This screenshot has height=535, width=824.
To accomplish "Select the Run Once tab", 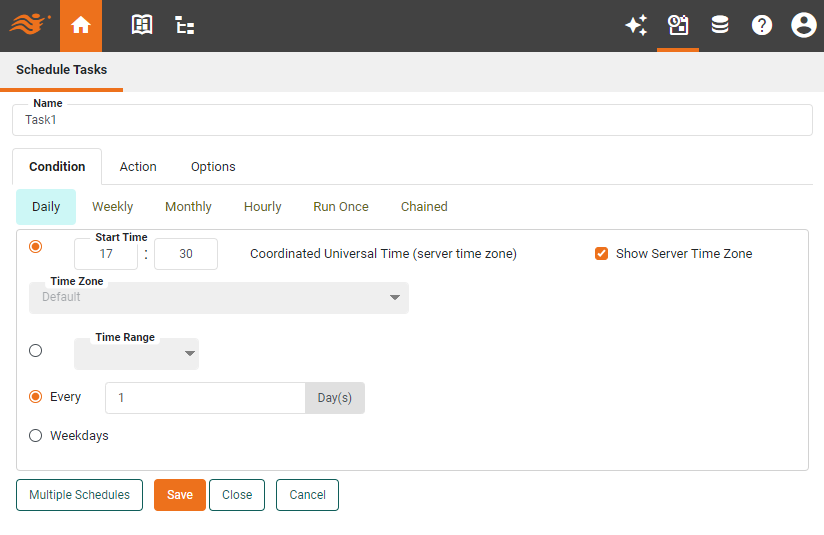I will point(340,207).
